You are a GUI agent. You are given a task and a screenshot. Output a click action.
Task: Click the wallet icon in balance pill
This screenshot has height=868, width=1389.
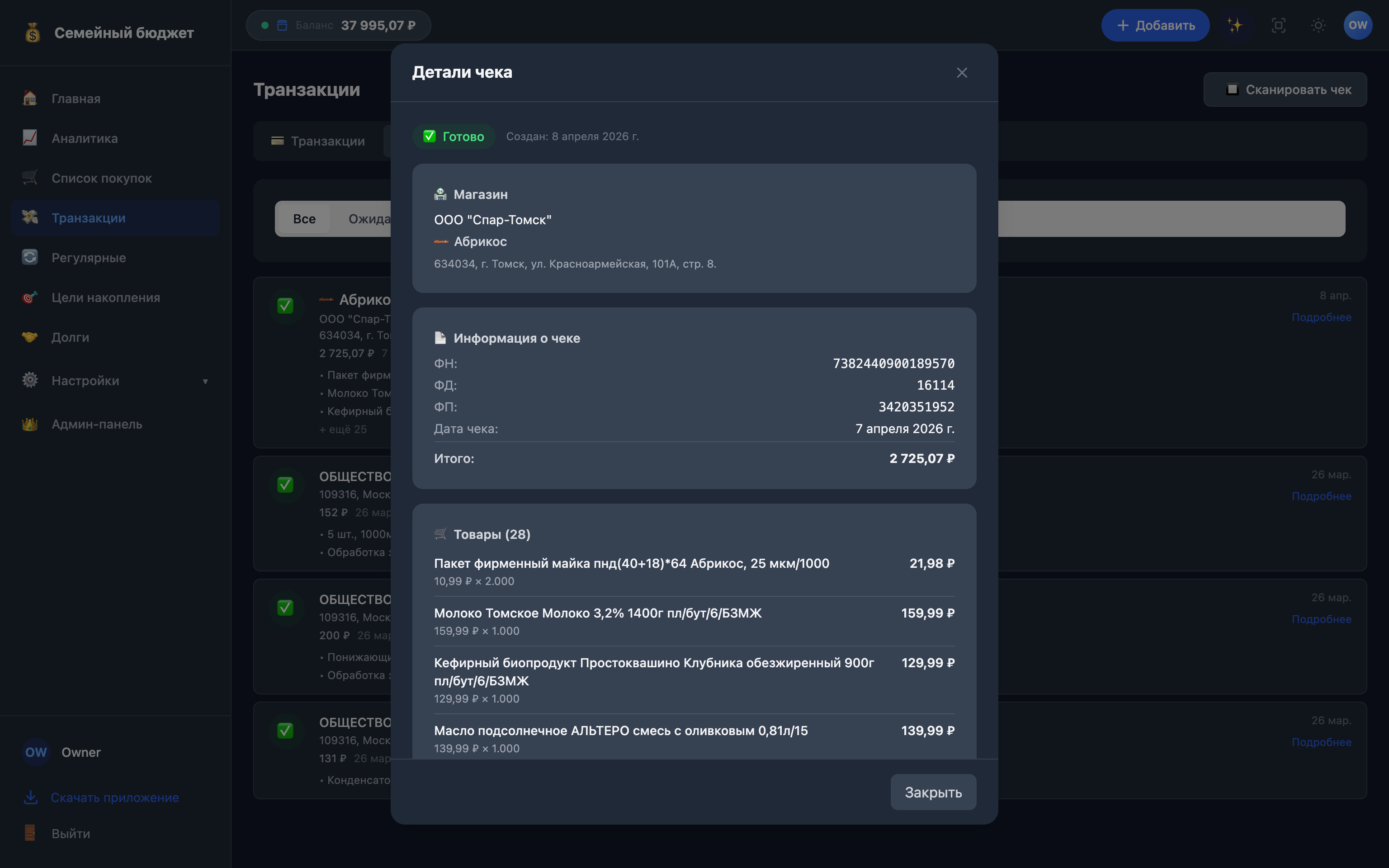tap(282, 25)
